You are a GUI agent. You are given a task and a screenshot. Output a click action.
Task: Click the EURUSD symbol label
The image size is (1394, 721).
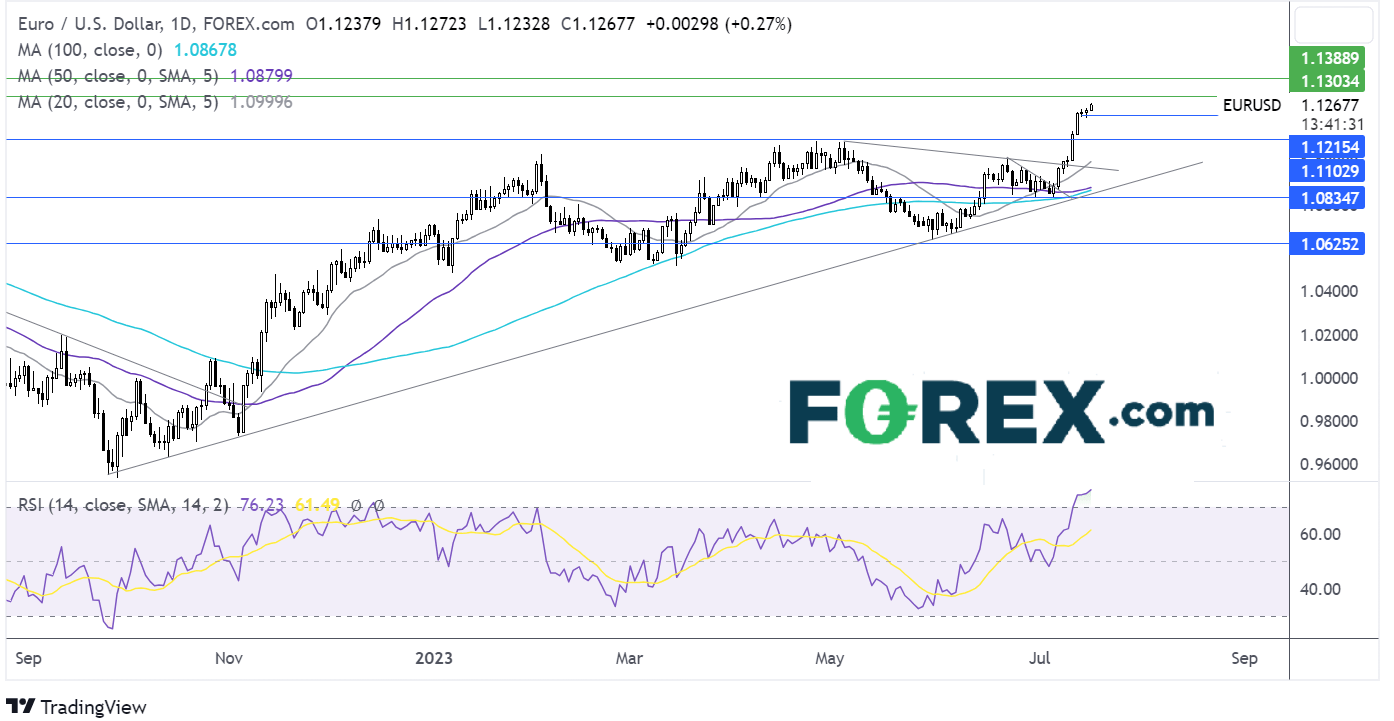coord(1251,105)
